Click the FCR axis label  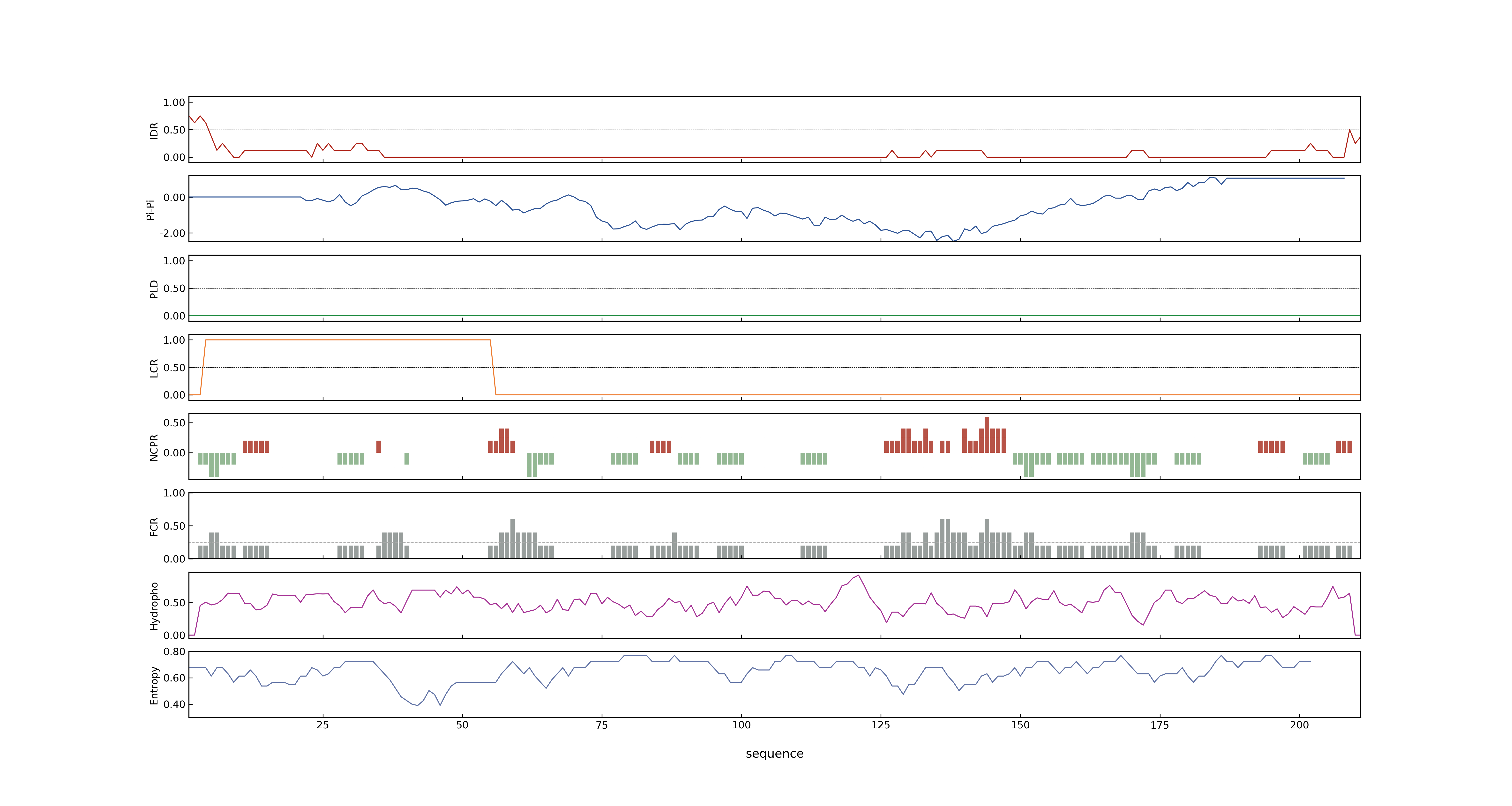(x=154, y=526)
